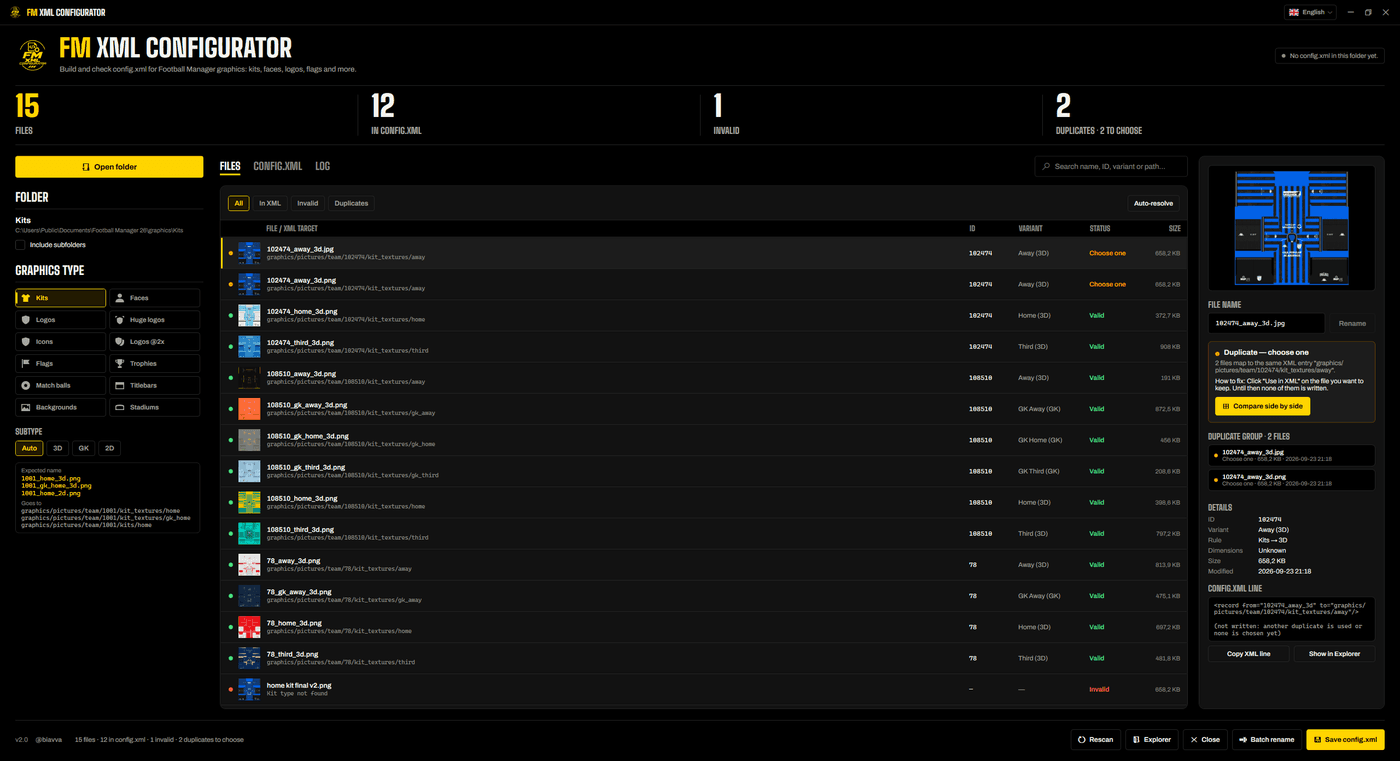Select the Trophies cup icon
Image resolution: width=1400 pixels, height=761 pixels.
(119, 364)
